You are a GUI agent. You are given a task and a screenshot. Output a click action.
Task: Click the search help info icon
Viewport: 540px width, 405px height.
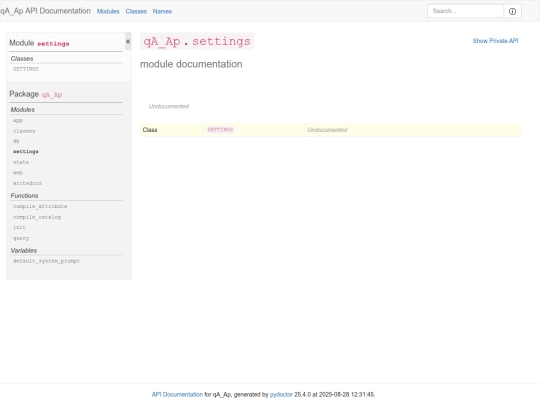pos(512,11)
